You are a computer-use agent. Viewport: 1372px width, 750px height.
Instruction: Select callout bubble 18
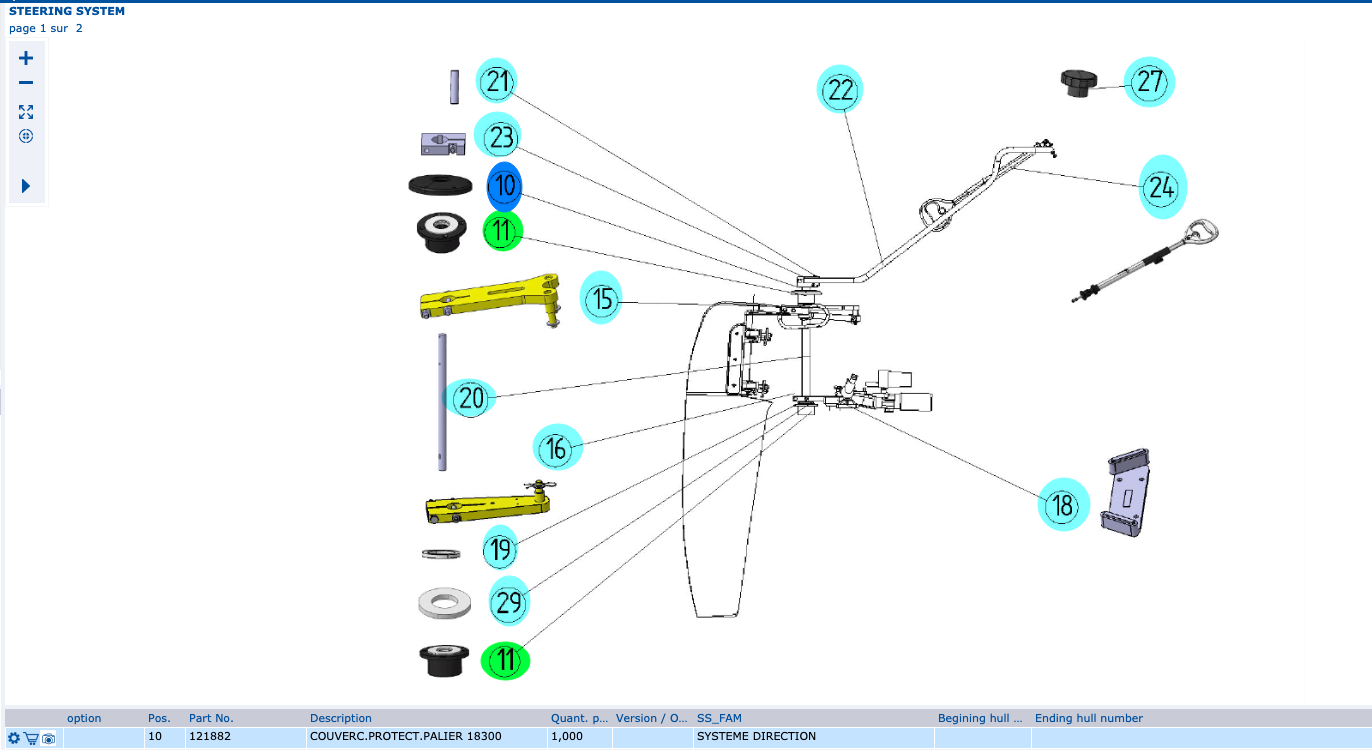coord(1063,505)
